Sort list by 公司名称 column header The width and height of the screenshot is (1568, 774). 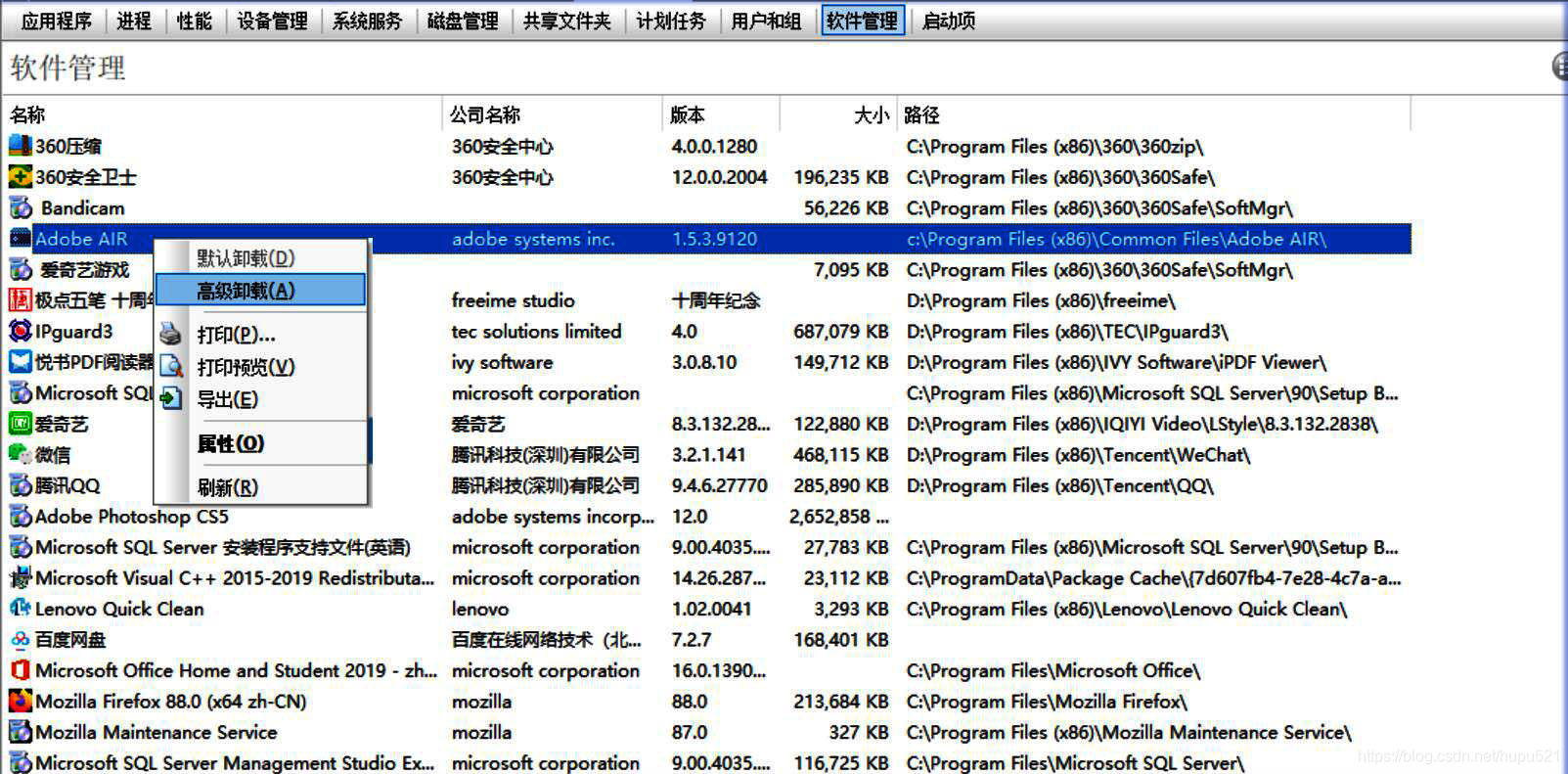485,114
